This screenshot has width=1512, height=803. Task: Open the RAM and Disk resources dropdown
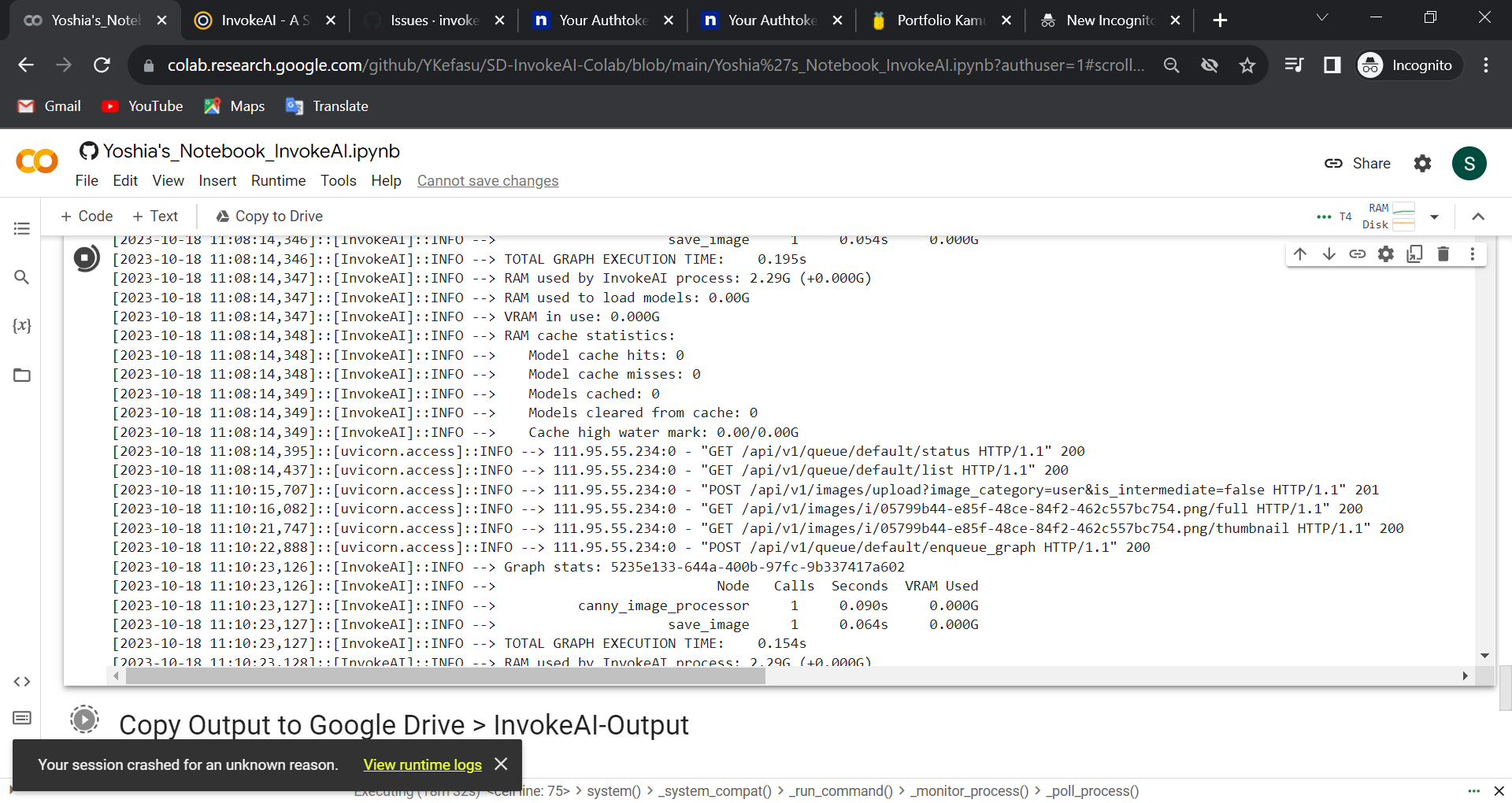[x=1435, y=216]
